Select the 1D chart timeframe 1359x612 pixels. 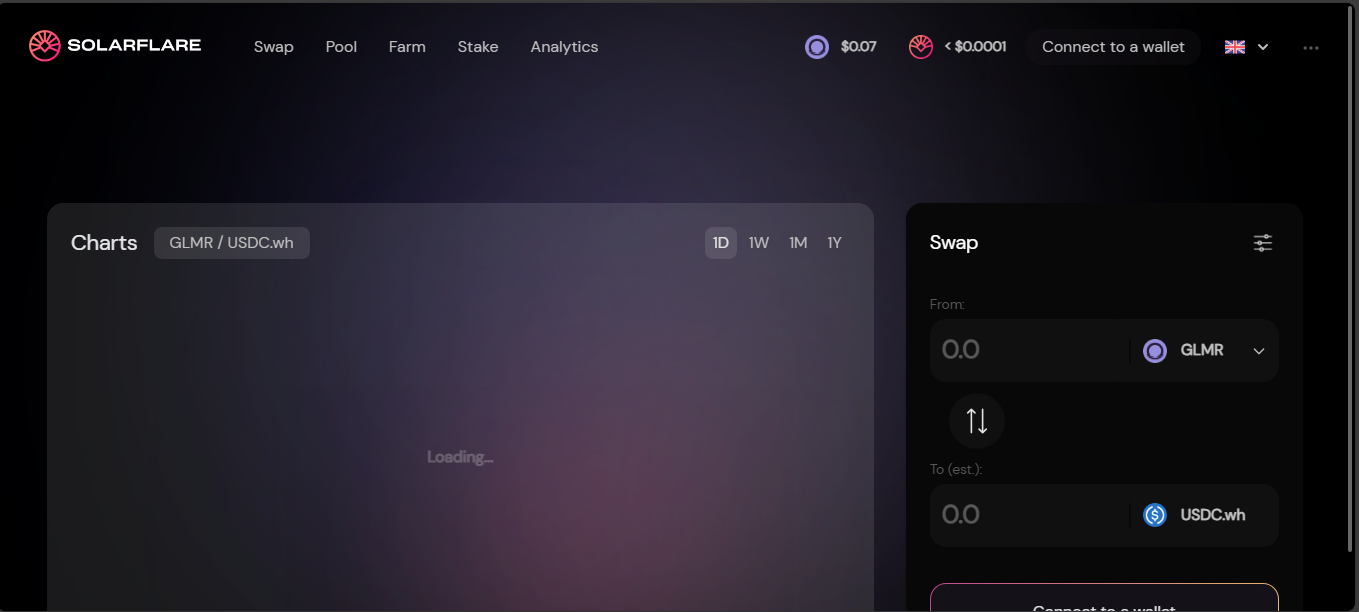coord(721,243)
